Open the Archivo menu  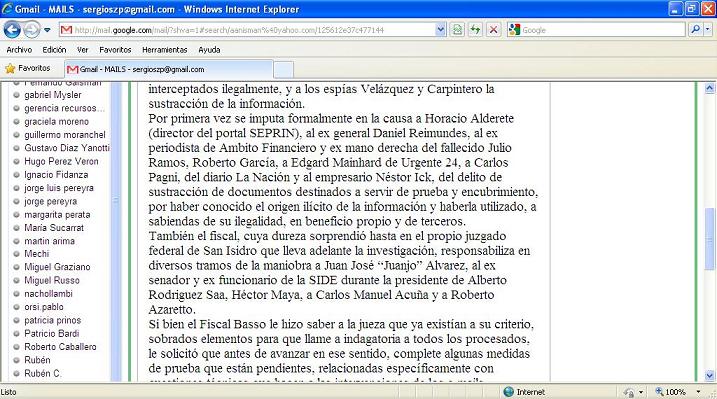pos(19,50)
